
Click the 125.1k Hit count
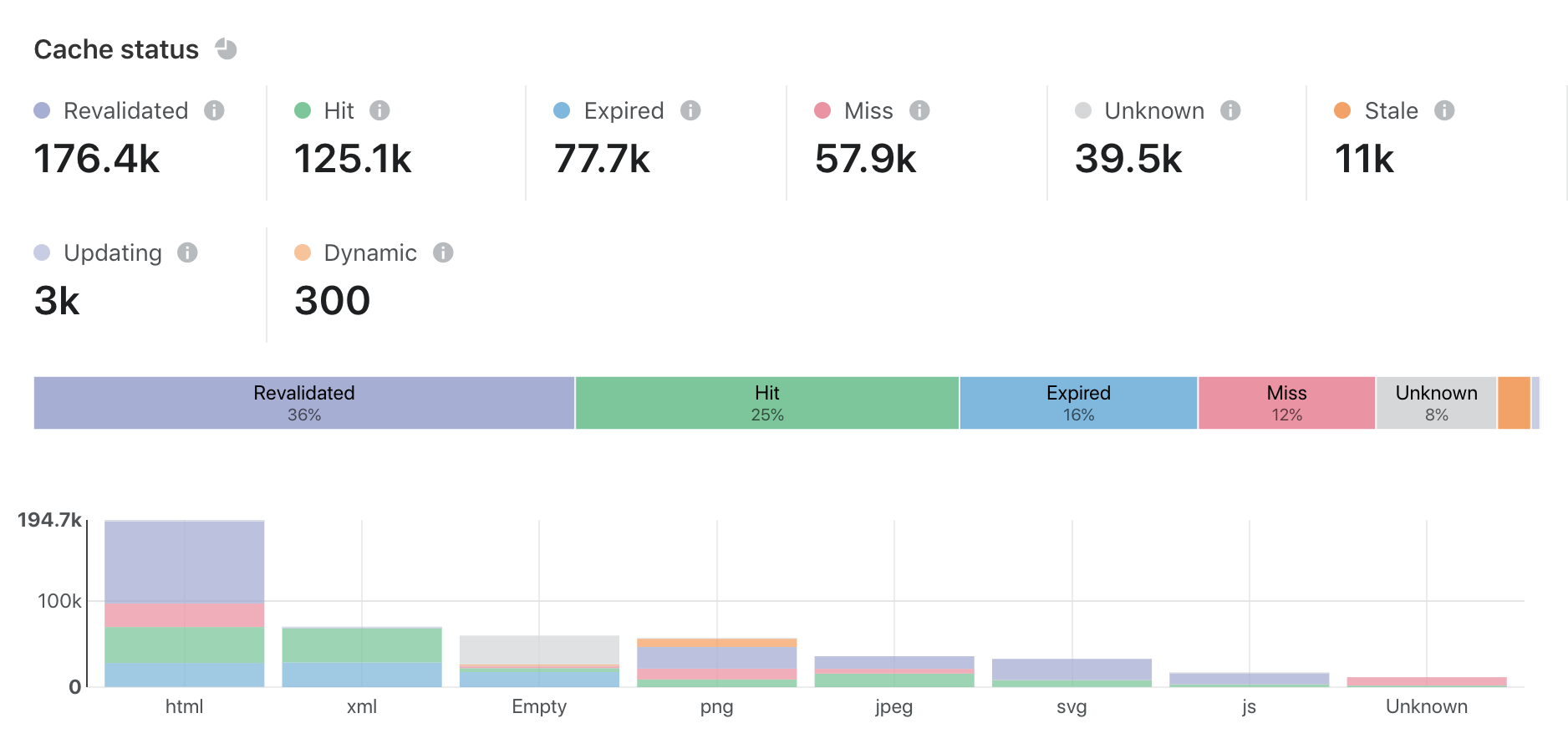click(353, 159)
